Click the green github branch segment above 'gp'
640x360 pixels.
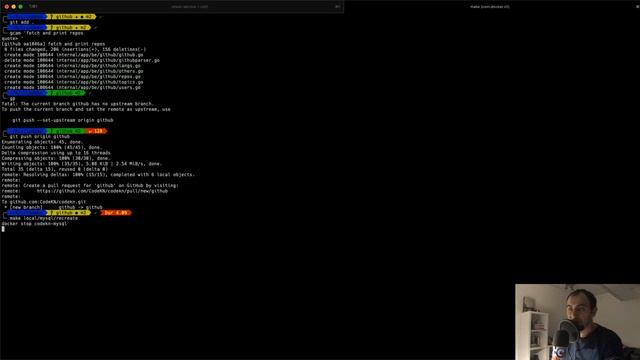point(66,93)
